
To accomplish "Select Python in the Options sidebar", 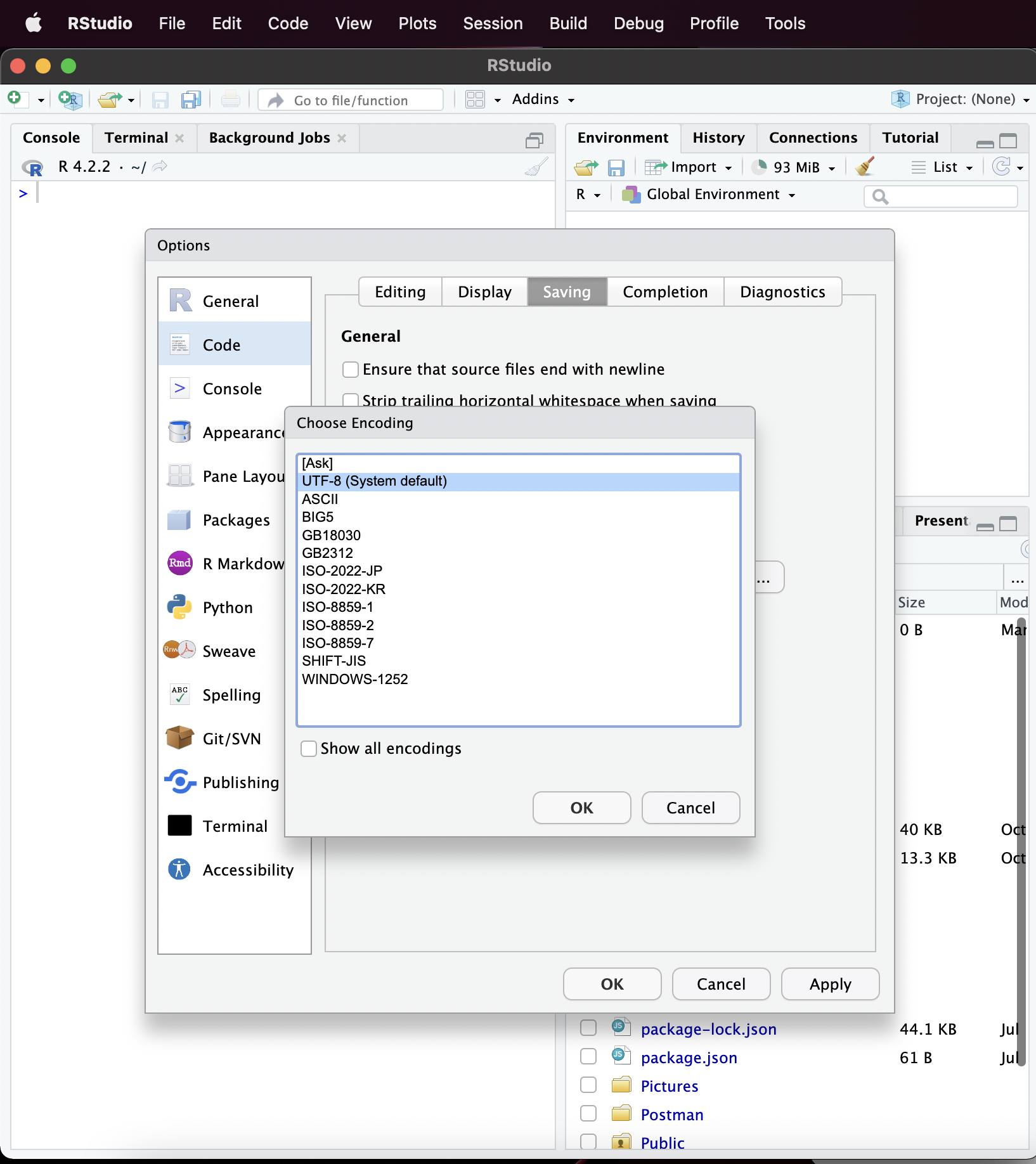I will tap(222, 607).
